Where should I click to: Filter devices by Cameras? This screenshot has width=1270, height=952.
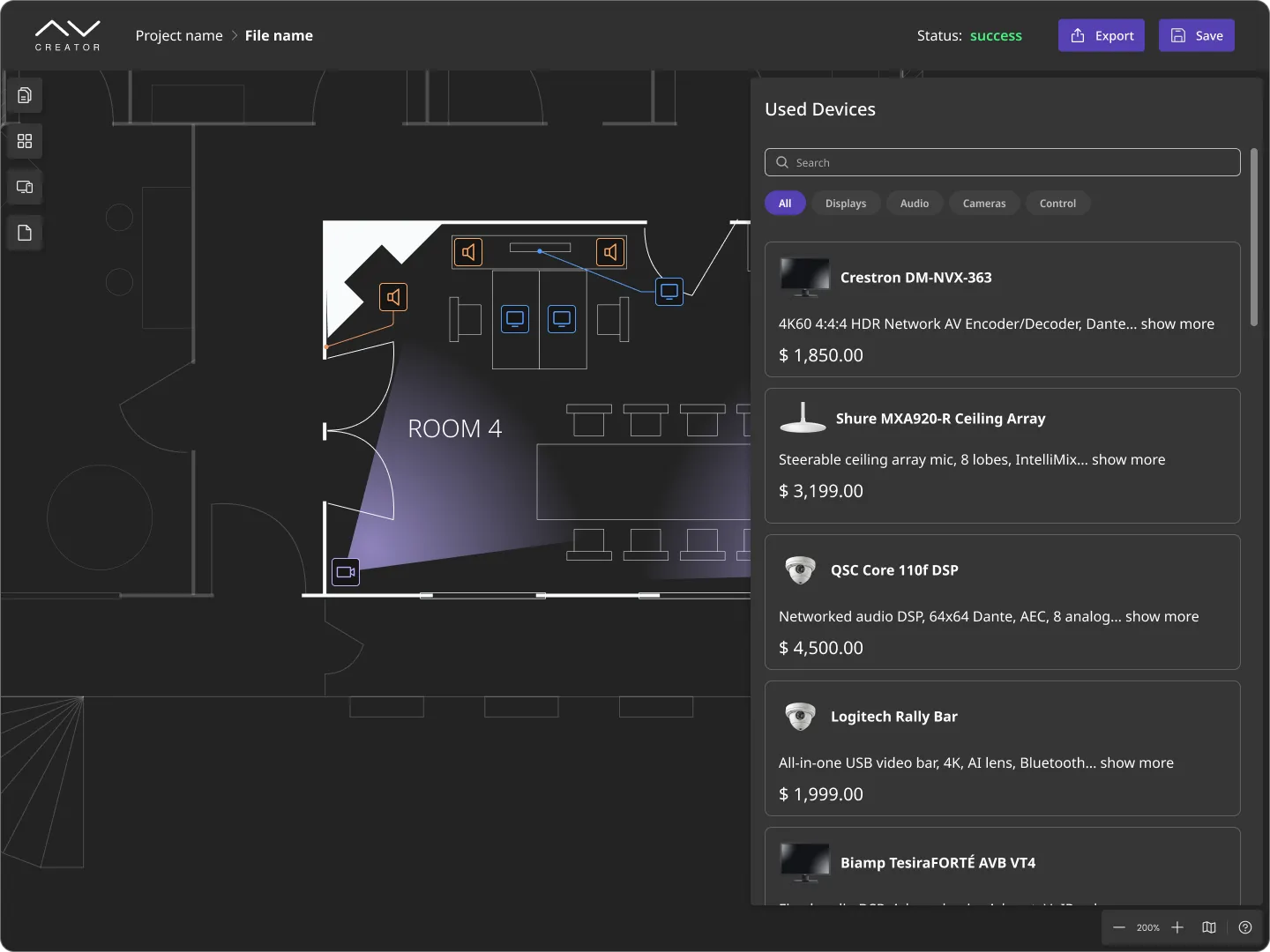[x=984, y=204]
